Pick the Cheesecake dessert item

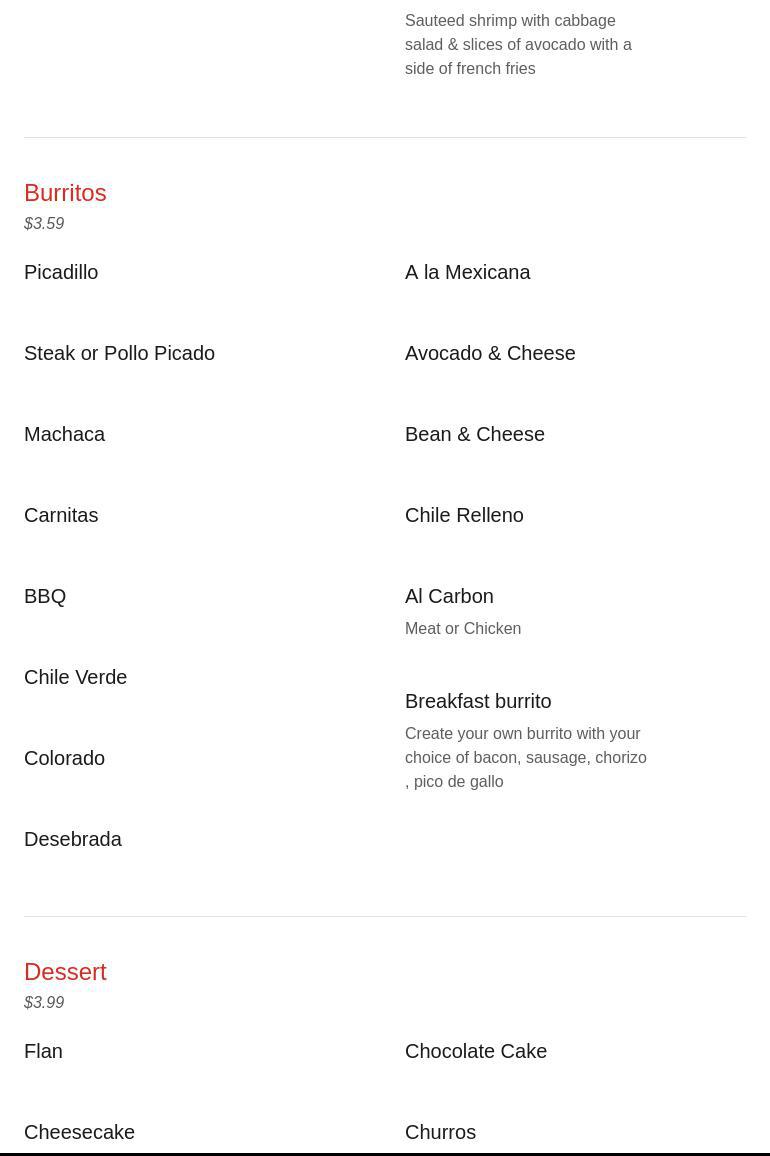coord(79,1132)
